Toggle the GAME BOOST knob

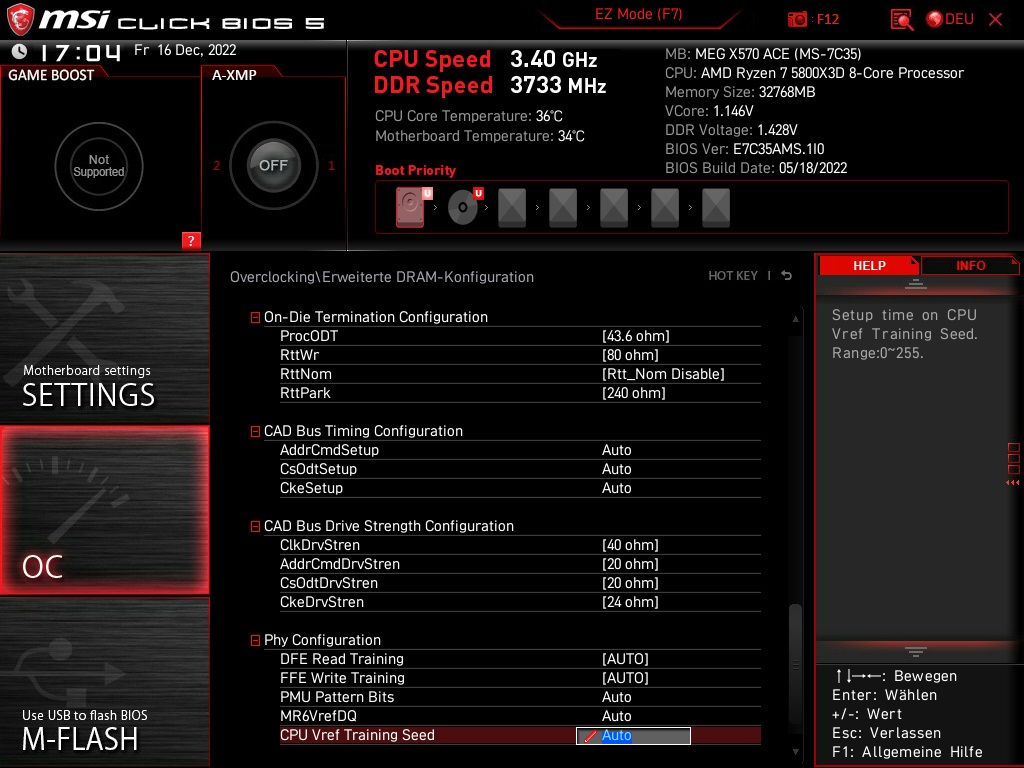pos(99,166)
